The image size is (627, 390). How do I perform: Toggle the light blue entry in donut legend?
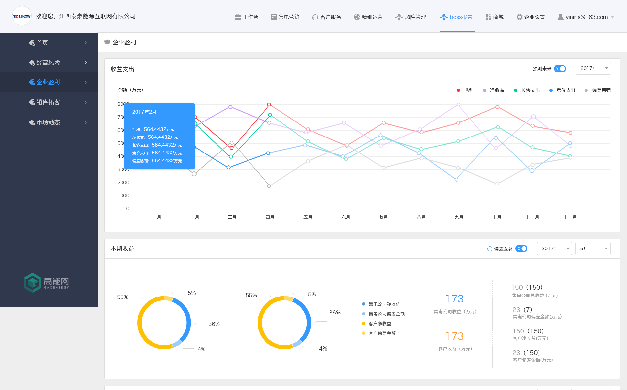[383, 314]
